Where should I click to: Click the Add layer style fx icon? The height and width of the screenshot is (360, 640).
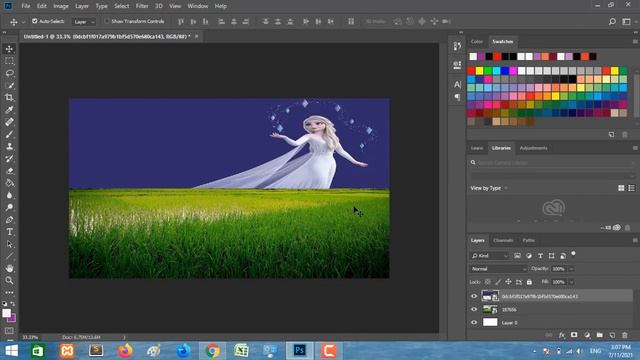point(562,335)
